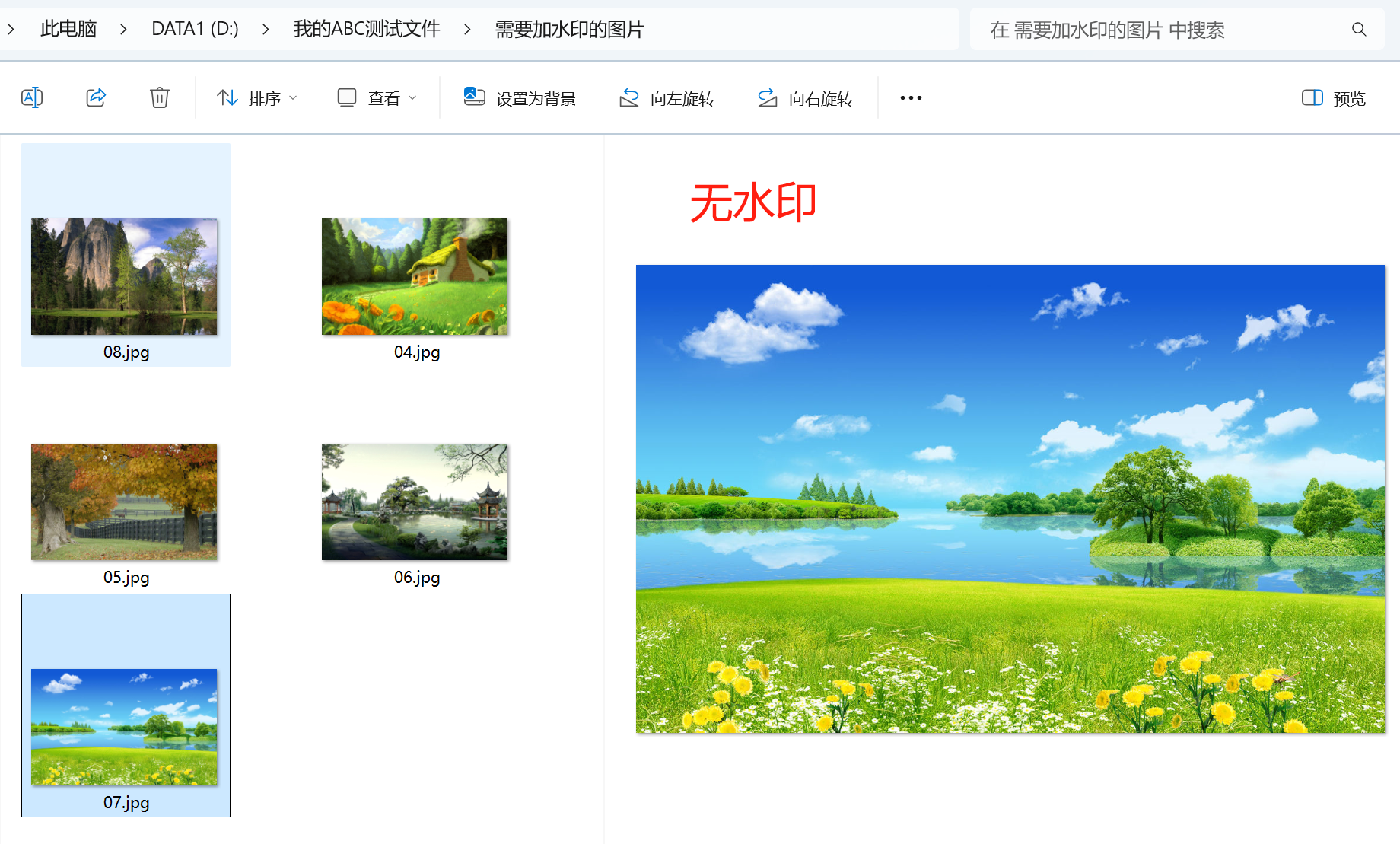Viewport: 1400px width, 844px height.
Task: Go to DATA1 (D:) in the breadcrumb
Action: (195, 29)
